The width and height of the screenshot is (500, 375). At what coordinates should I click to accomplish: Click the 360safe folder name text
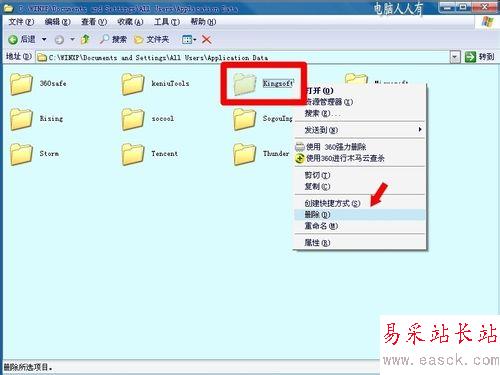(53, 83)
